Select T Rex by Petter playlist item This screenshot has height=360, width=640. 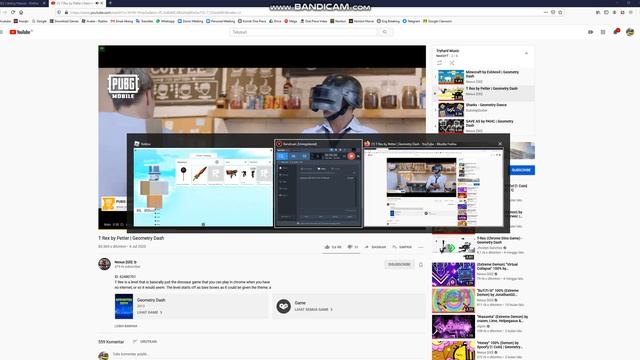click(484, 93)
